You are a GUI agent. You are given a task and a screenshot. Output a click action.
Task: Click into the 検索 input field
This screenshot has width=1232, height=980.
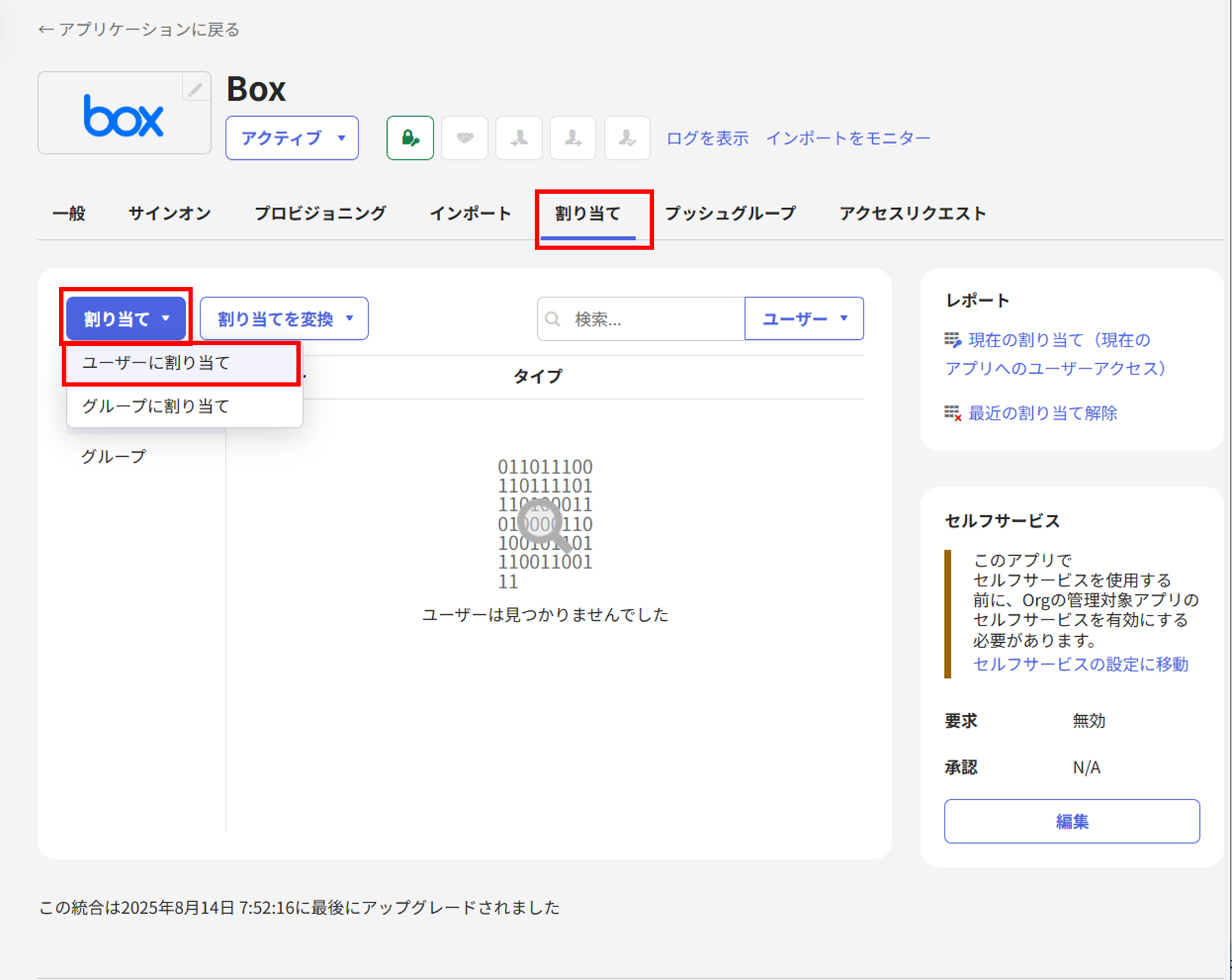coord(654,319)
